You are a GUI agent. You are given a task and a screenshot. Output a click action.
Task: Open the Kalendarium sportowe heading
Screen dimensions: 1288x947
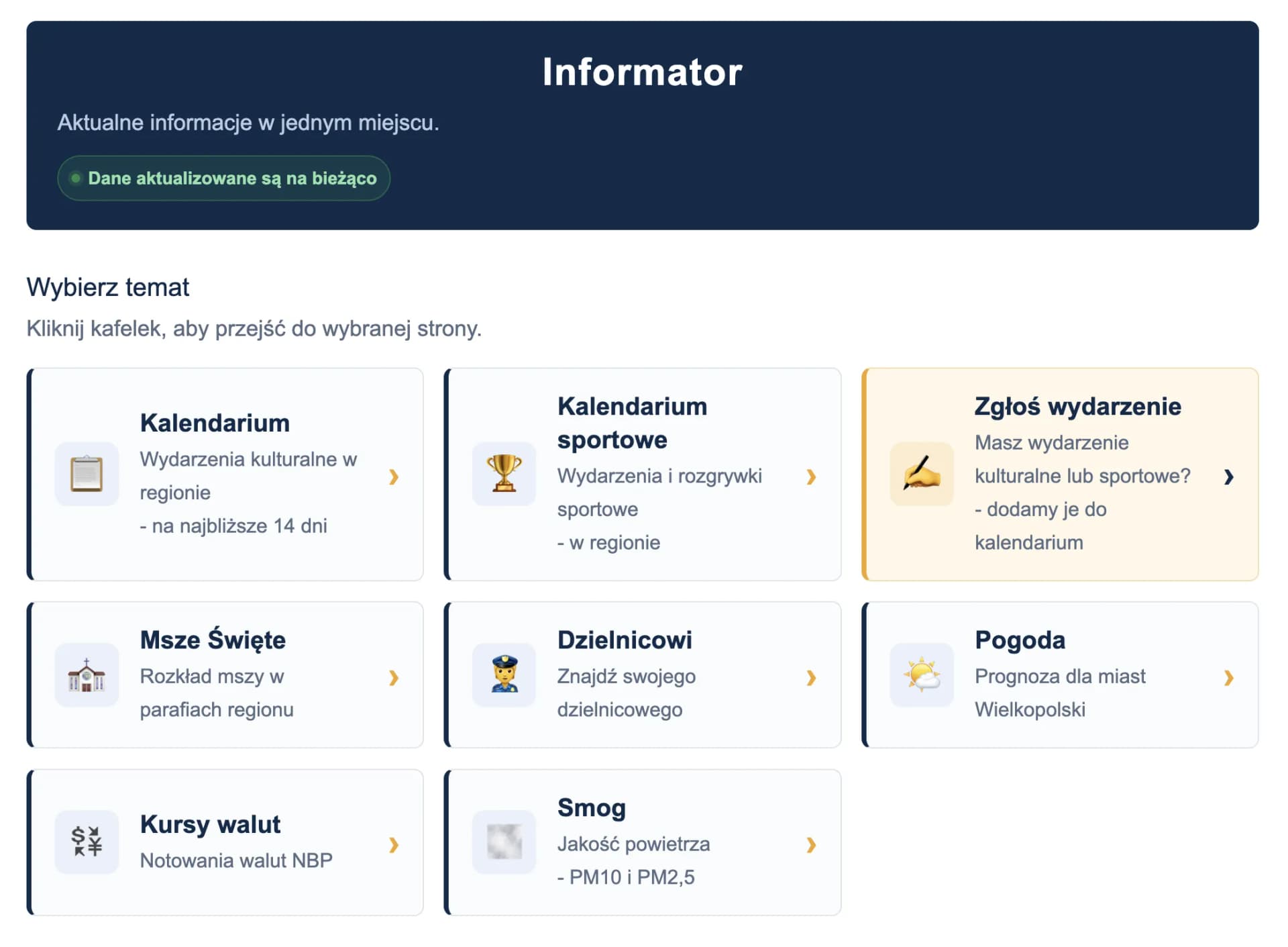(x=632, y=423)
